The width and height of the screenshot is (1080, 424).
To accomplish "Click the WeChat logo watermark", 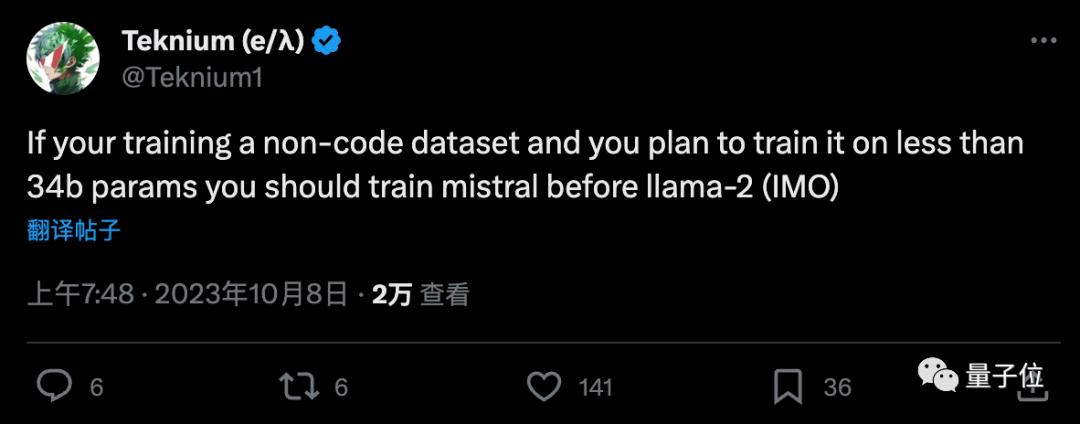I will click(938, 377).
